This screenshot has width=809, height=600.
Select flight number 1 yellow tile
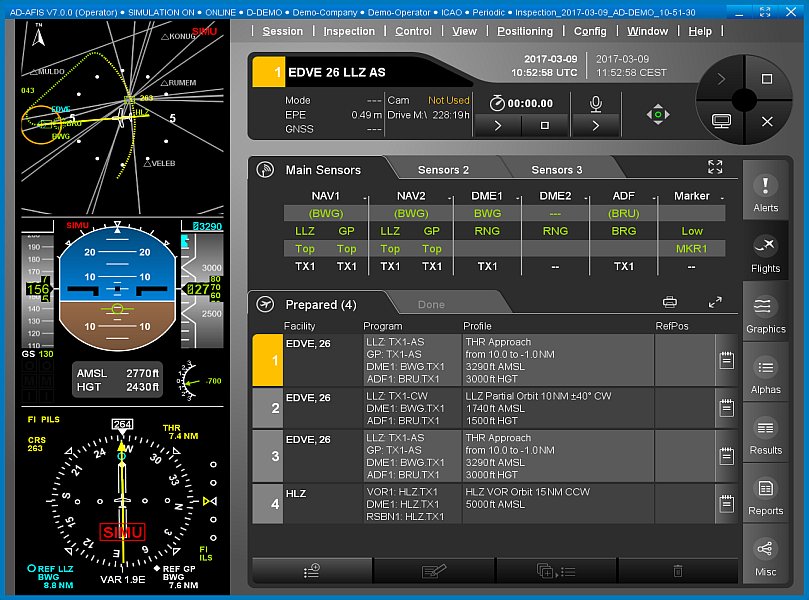click(x=268, y=360)
